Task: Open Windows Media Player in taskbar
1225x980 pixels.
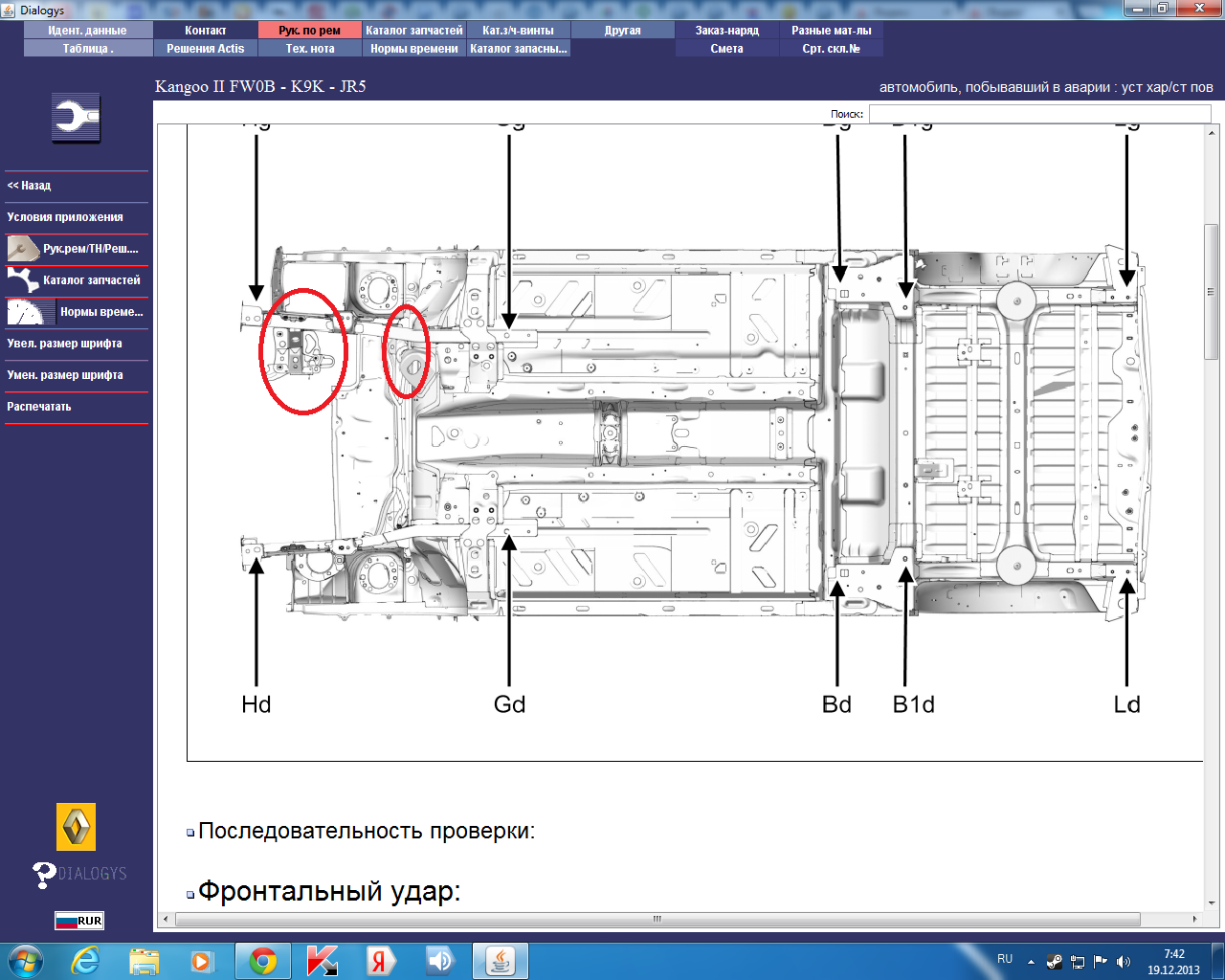Action: 201,961
